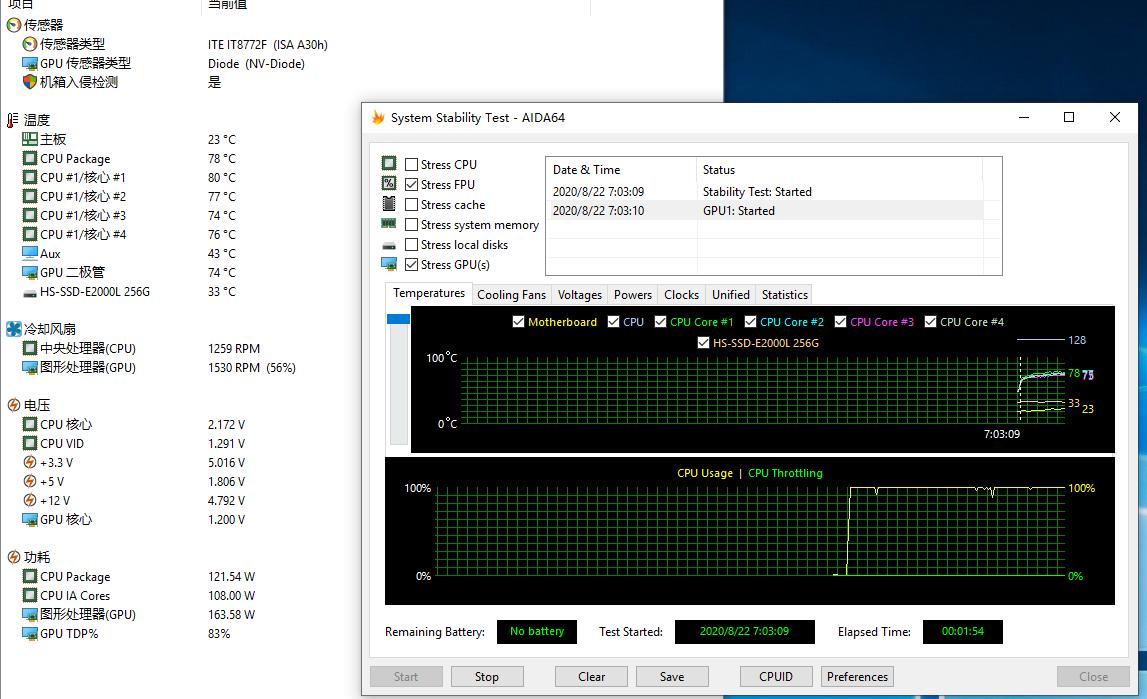The height and width of the screenshot is (699, 1147).
Task: Enable the Stress CPU checkbox
Action: point(412,165)
